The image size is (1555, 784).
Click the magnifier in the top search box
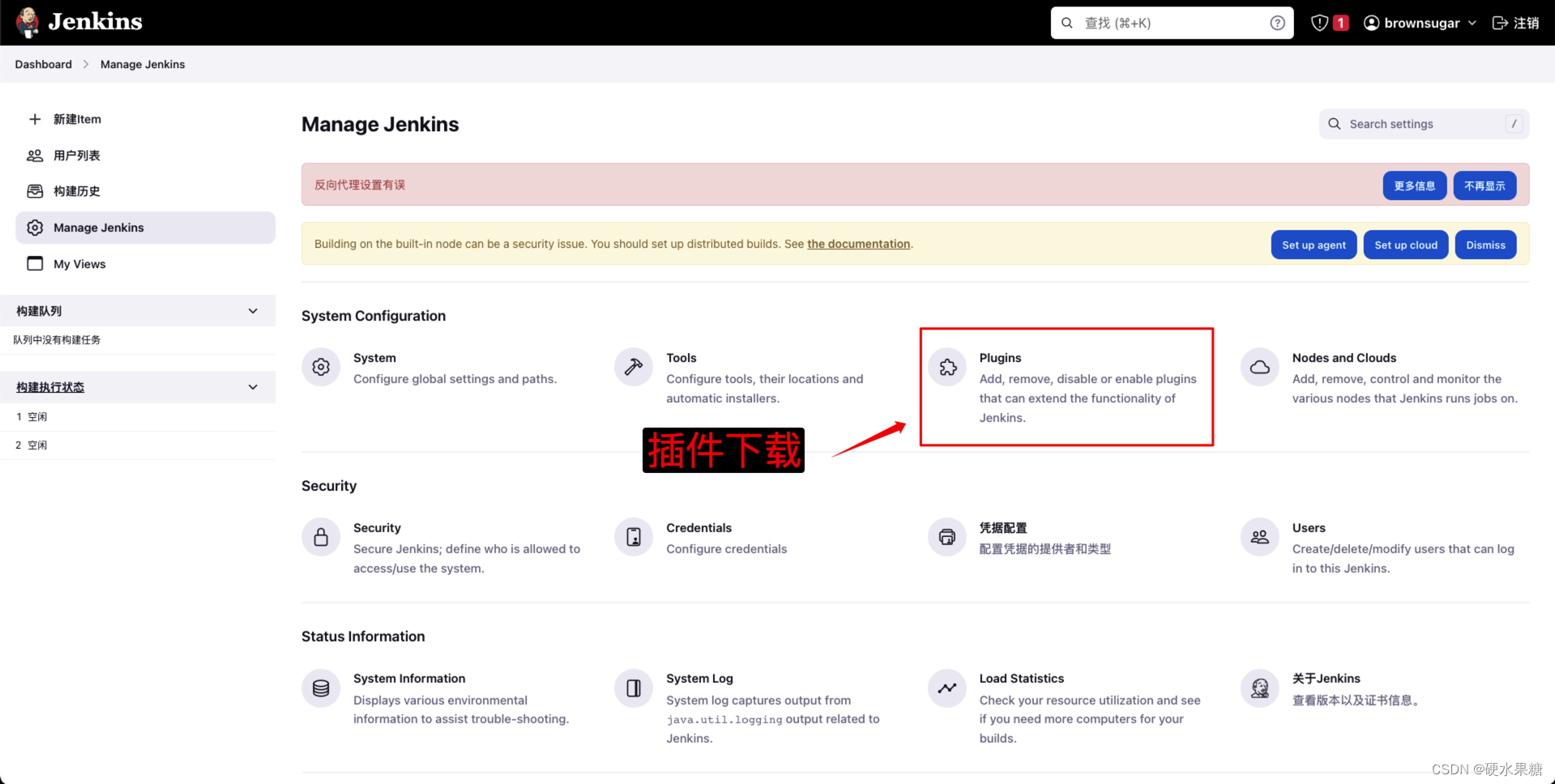point(1068,23)
